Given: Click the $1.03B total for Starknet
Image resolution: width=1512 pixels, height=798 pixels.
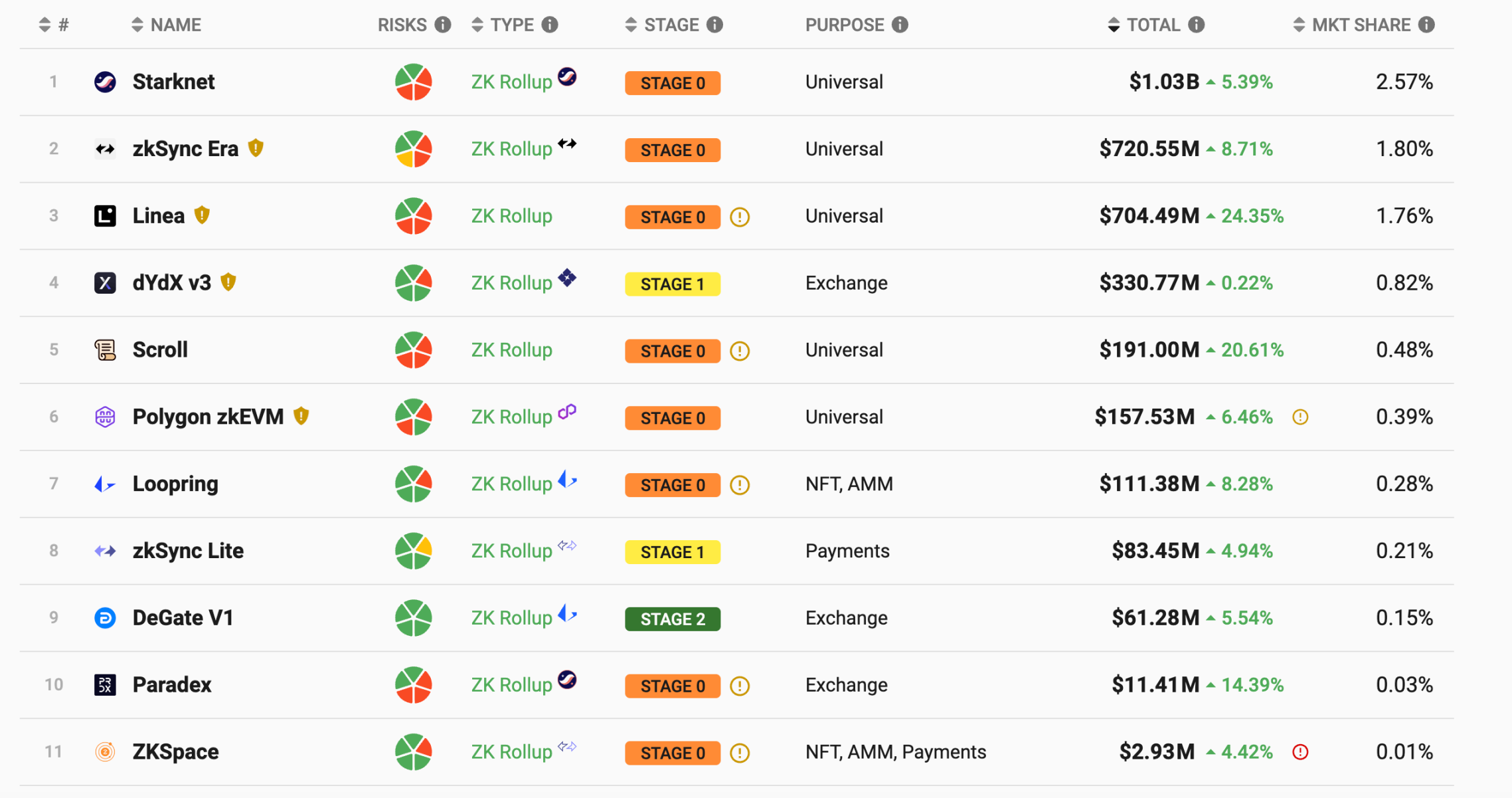Looking at the screenshot, I should 1164,82.
